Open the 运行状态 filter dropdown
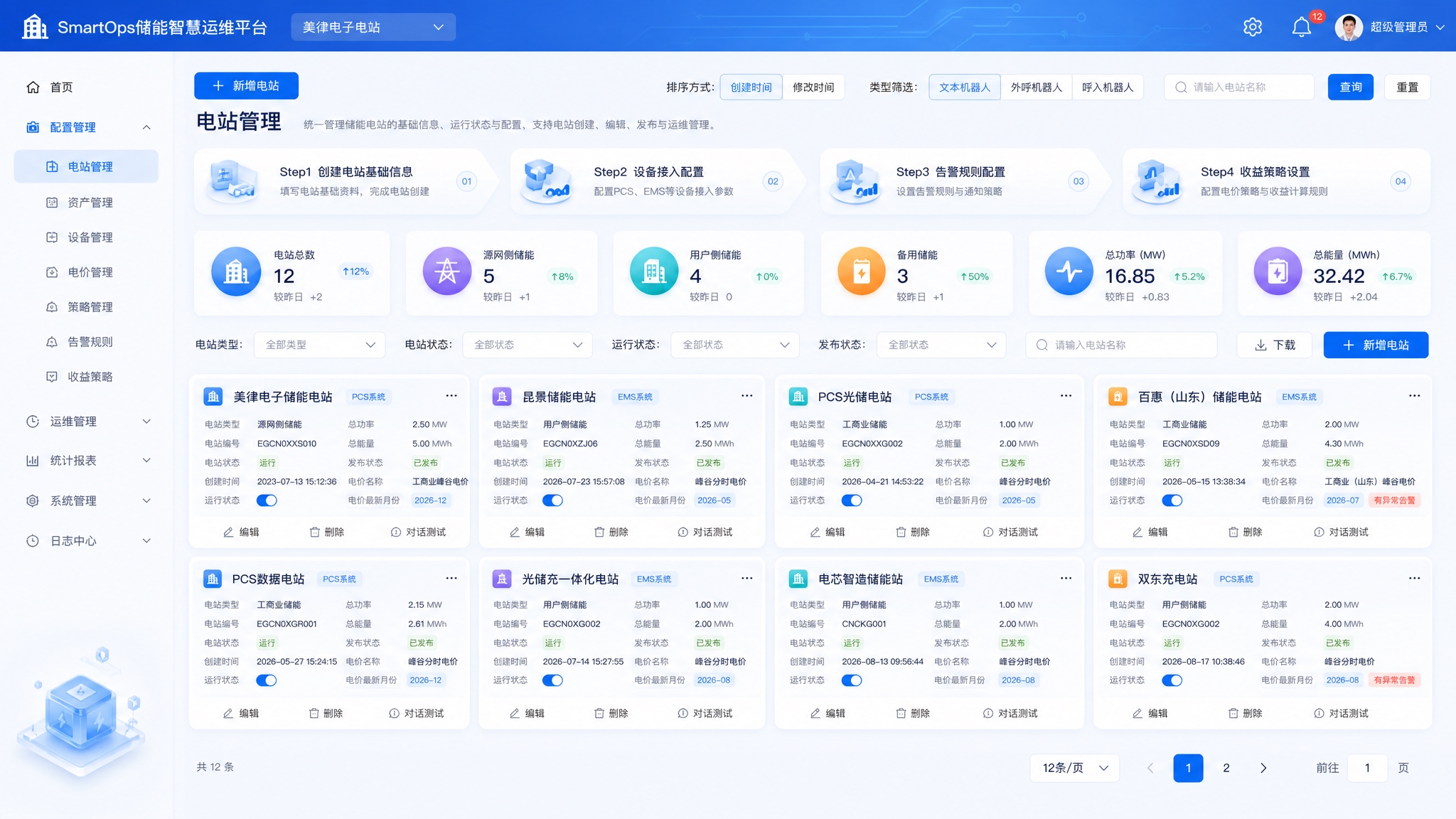Image resolution: width=1456 pixels, height=819 pixels. (x=736, y=345)
